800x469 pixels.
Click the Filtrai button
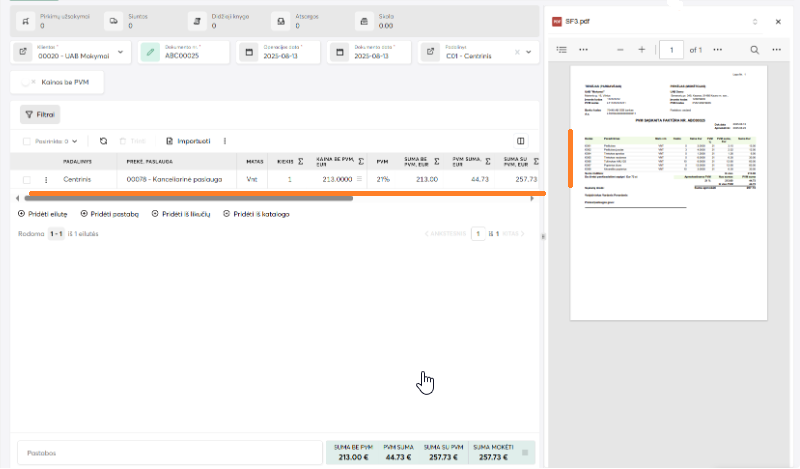point(40,115)
